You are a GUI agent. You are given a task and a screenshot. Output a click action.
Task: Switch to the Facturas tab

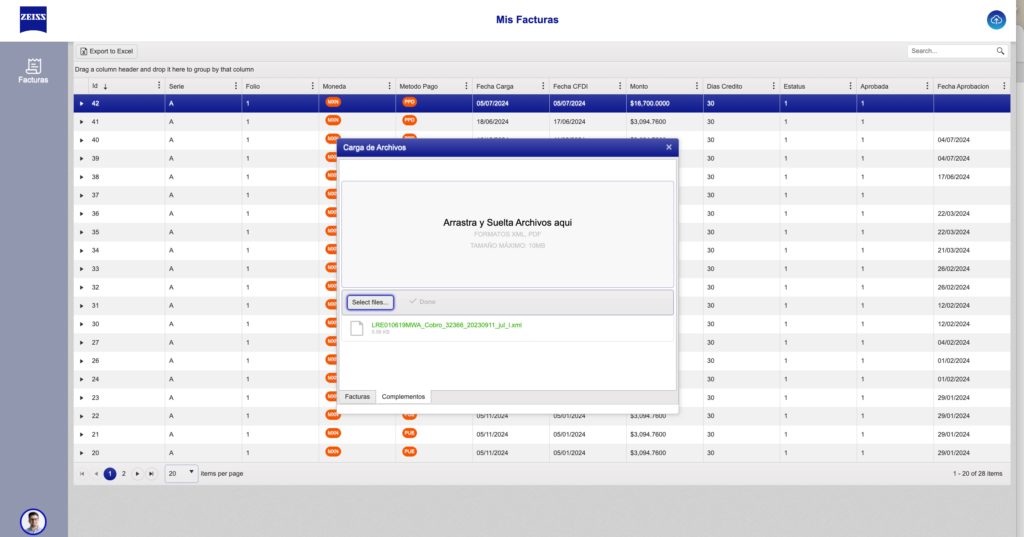pos(357,397)
